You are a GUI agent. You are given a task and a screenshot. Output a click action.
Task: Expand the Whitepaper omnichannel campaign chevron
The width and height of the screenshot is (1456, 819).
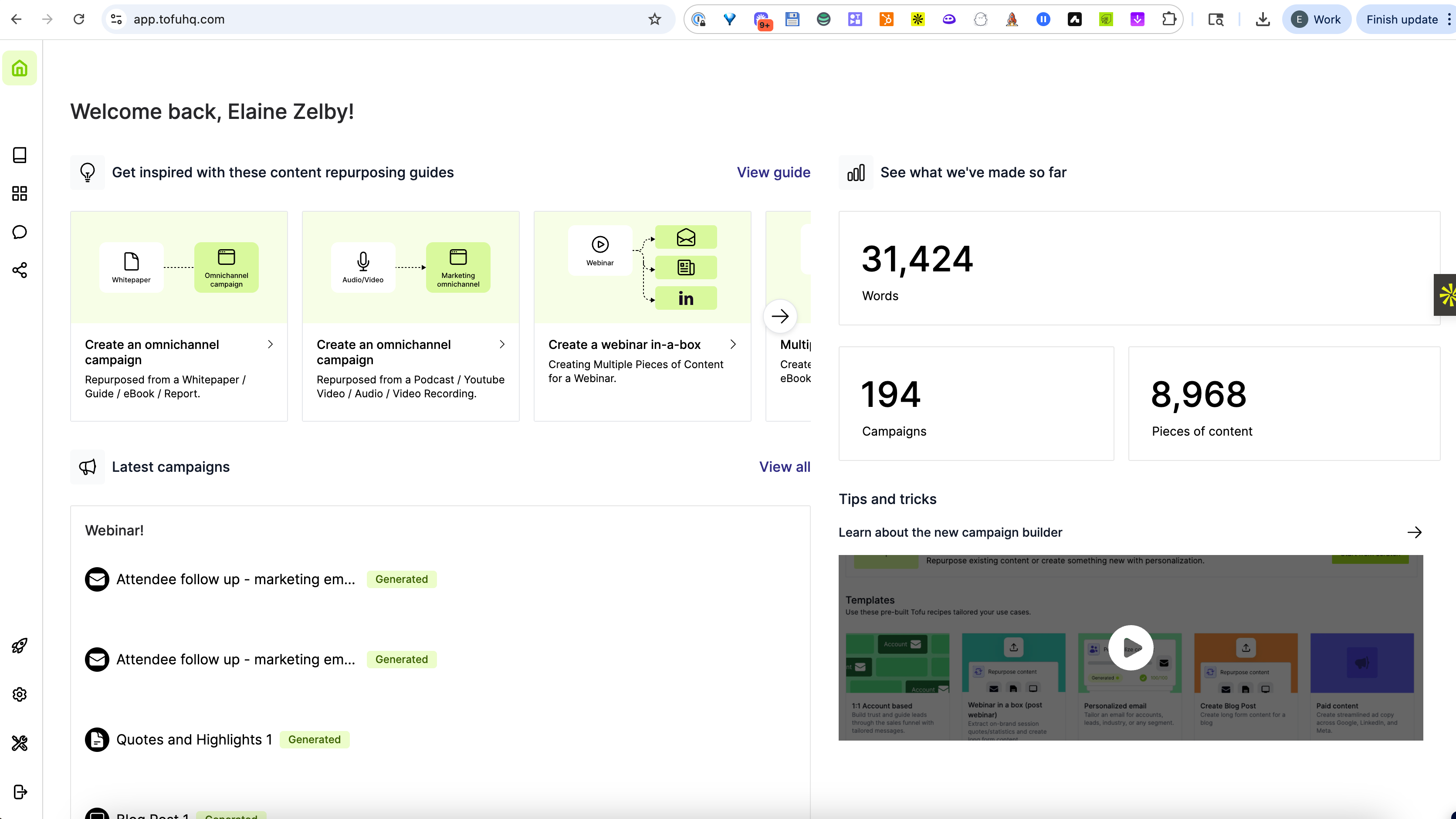pyautogui.click(x=270, y=344)
